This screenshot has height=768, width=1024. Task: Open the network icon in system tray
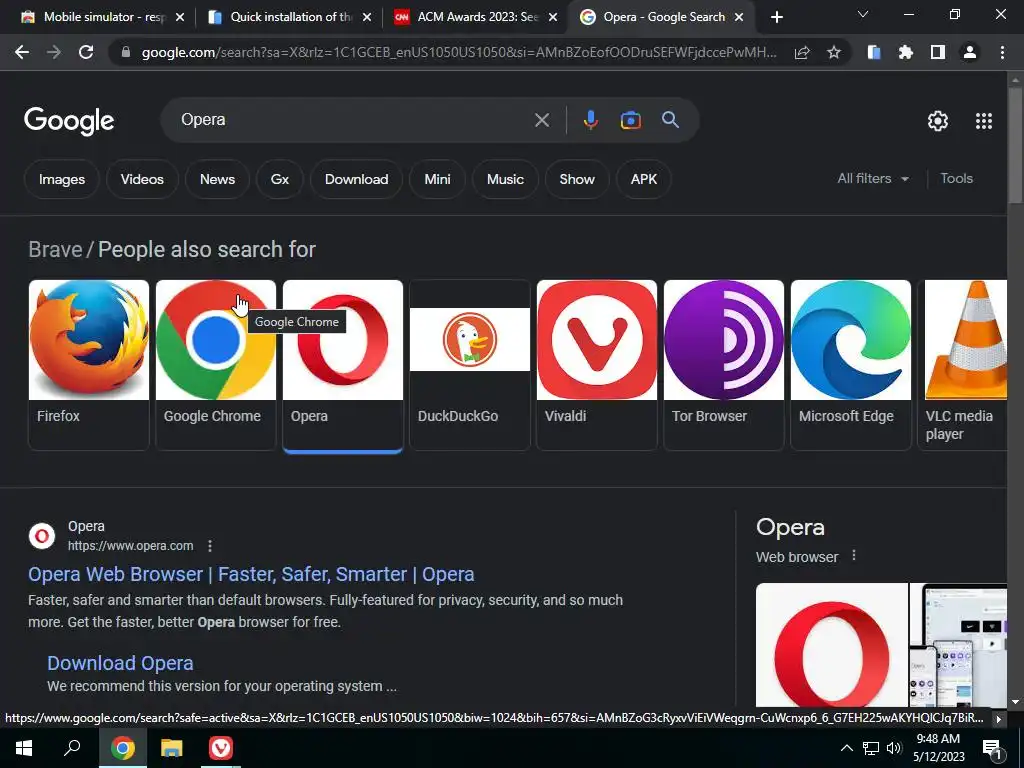point(871,748)
